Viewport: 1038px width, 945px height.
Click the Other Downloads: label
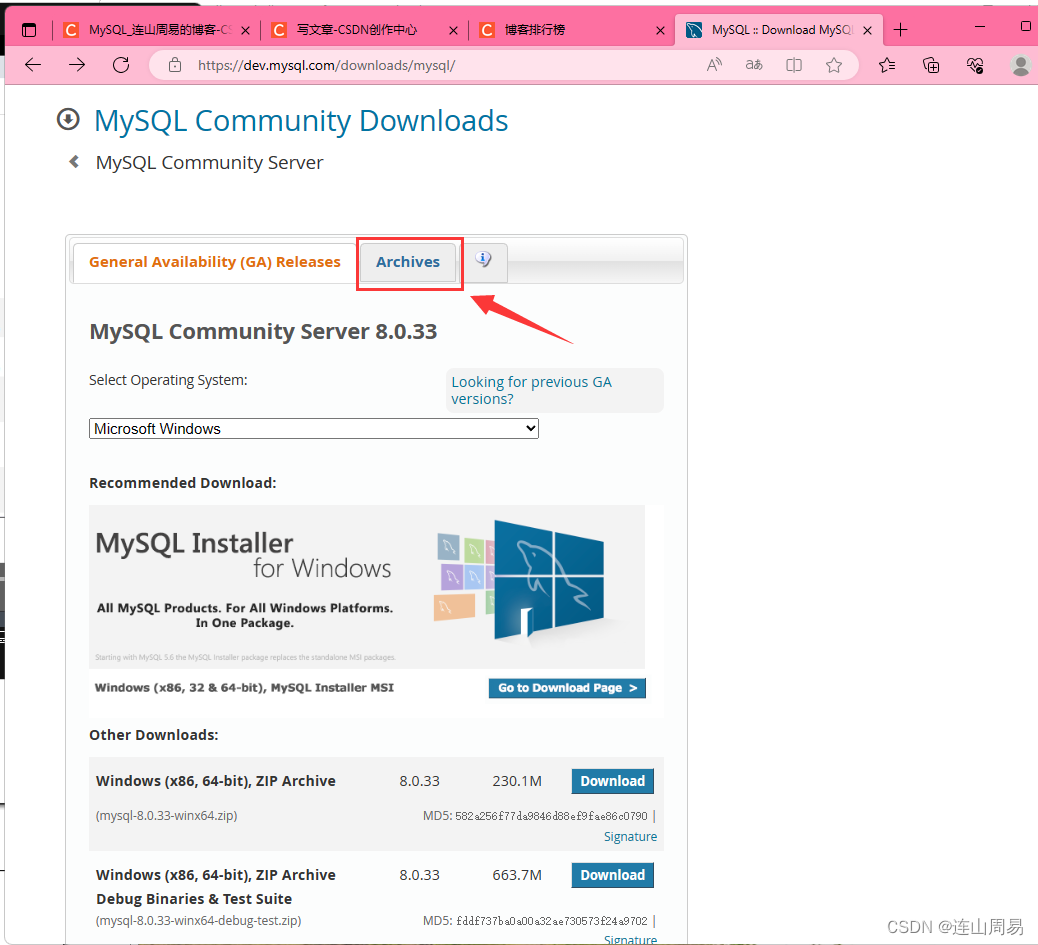[x=154, y=735]
